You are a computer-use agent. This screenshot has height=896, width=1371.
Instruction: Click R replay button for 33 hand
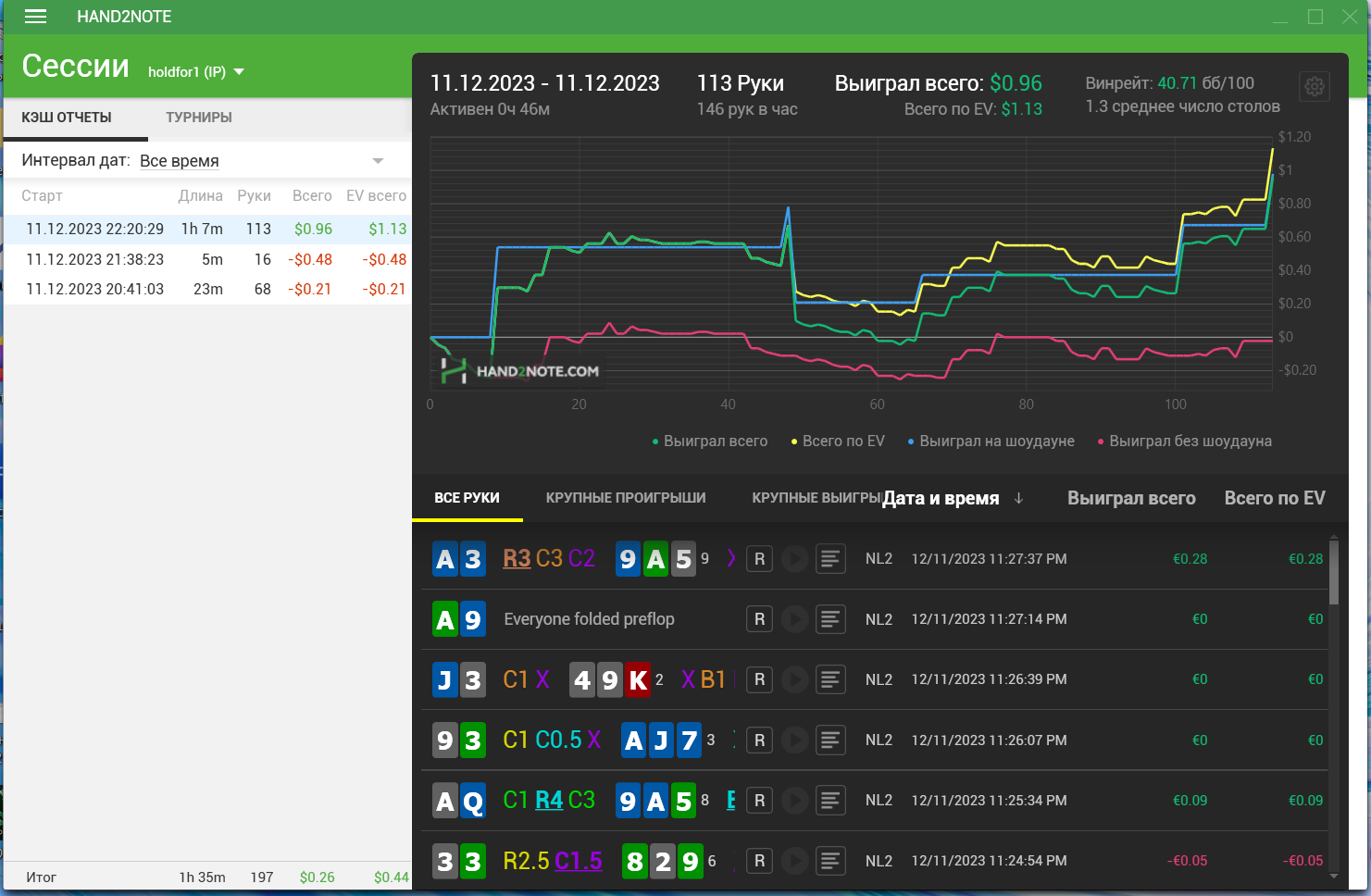click(x=759, y=861)
